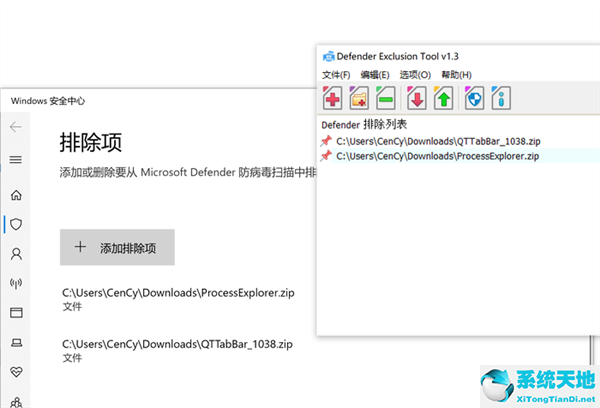
Task: Open Home icon in Windows Security sidebar
Action: click(16, 195)
